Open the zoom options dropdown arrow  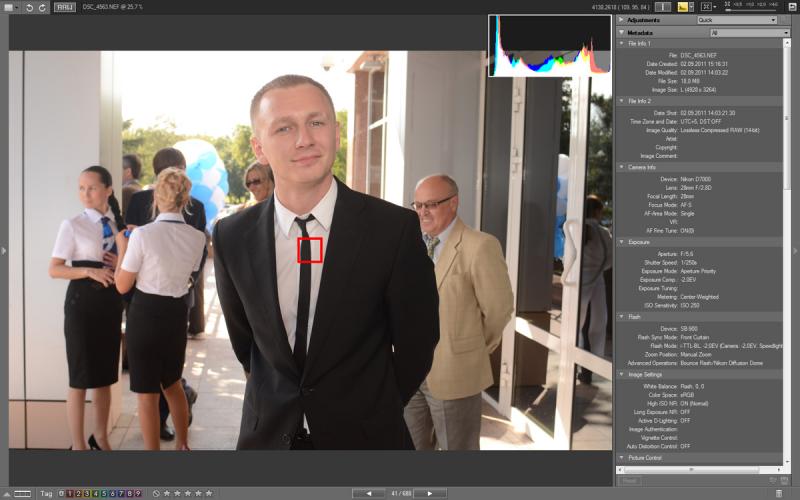[x=715, y=7]
